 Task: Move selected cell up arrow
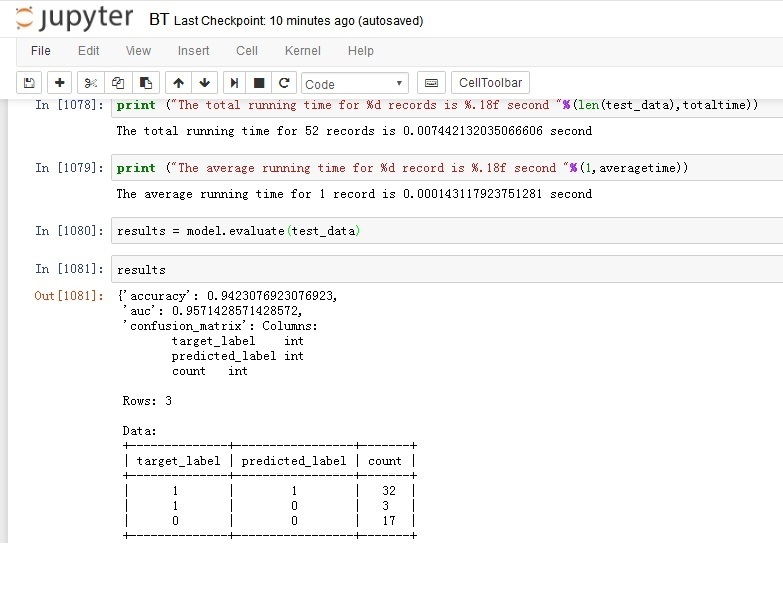pyautogui.click(x=178, y=83)
